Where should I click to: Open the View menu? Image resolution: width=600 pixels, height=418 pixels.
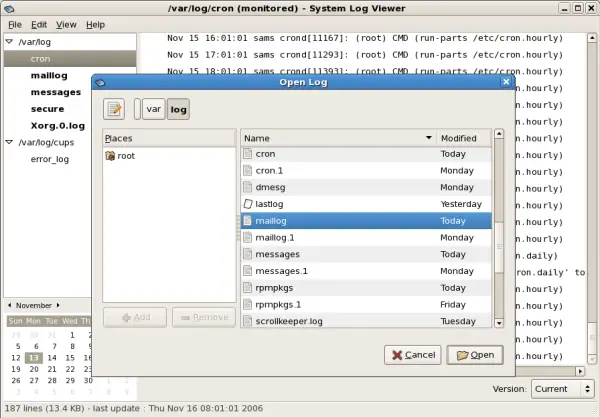(x=66, y=23)
